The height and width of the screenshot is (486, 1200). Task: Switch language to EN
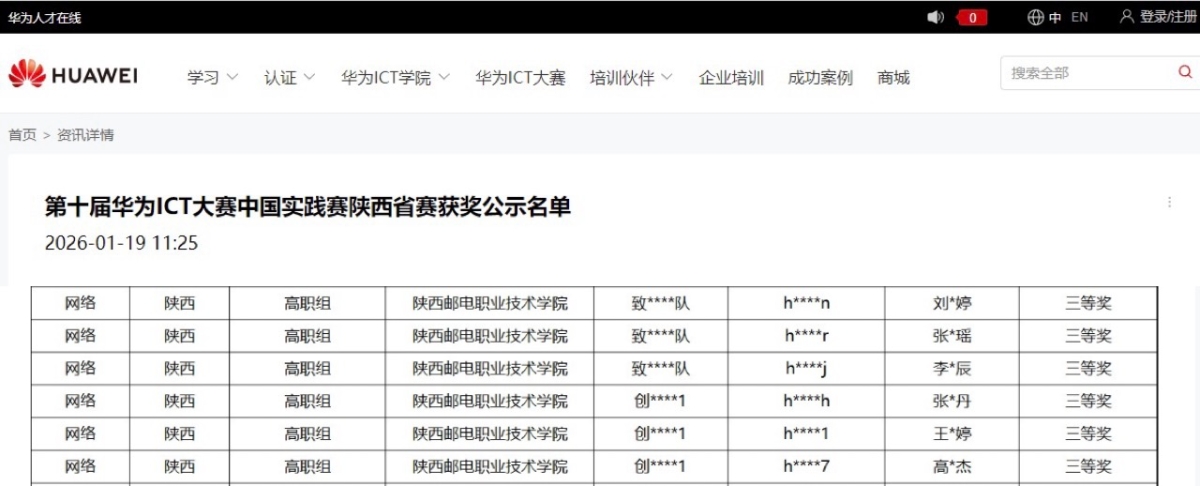1080,17
